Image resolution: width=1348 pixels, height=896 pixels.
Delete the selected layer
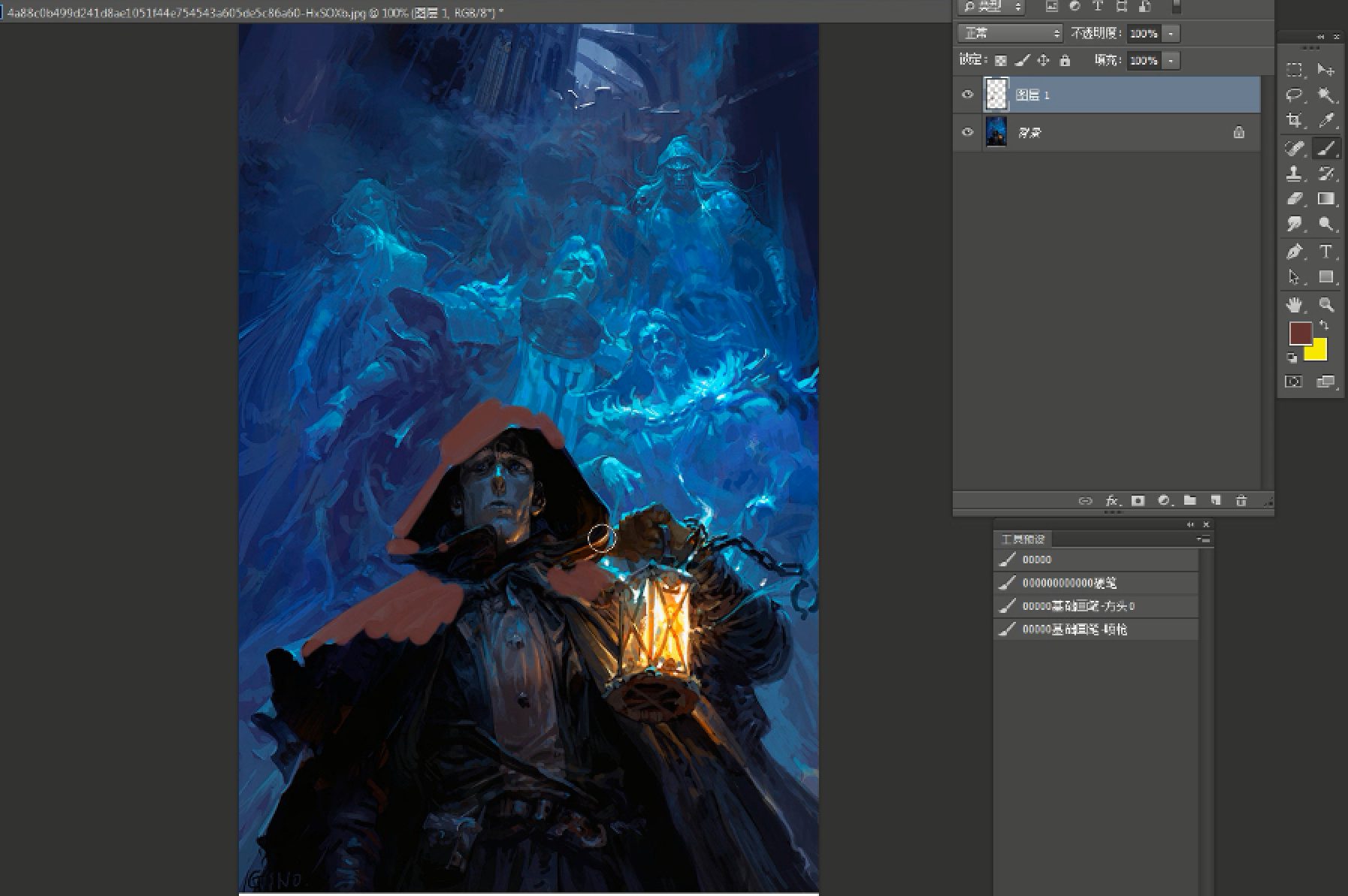coord(1241,501)
